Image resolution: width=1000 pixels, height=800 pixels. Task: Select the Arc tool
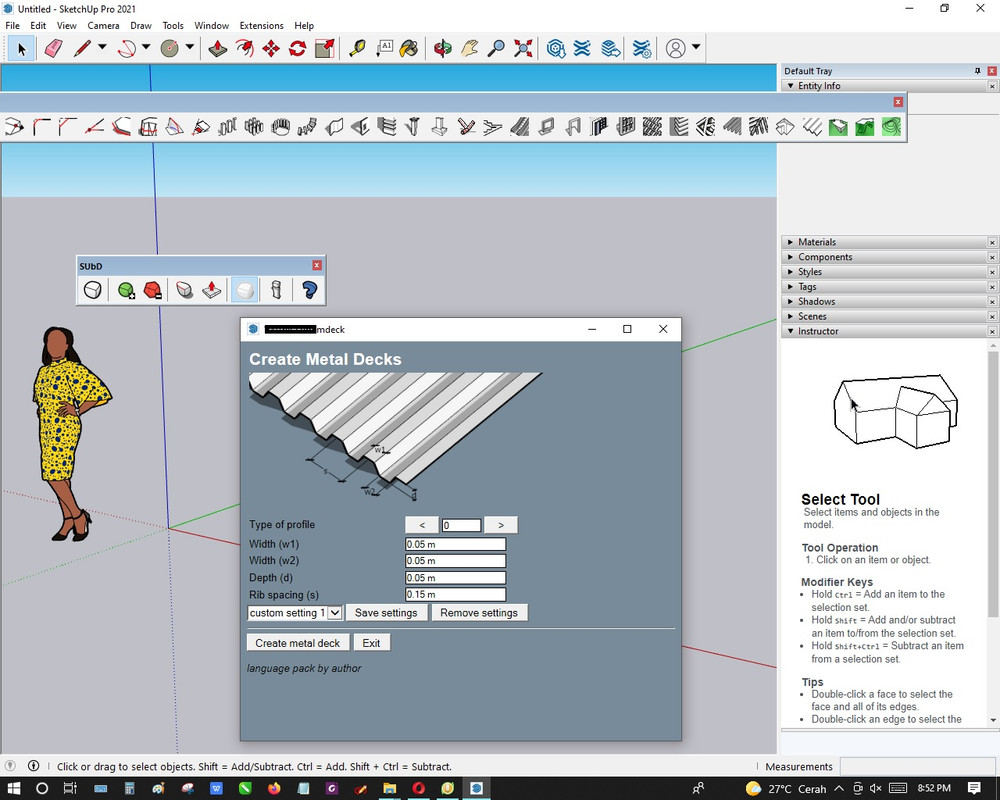(127, 48)
